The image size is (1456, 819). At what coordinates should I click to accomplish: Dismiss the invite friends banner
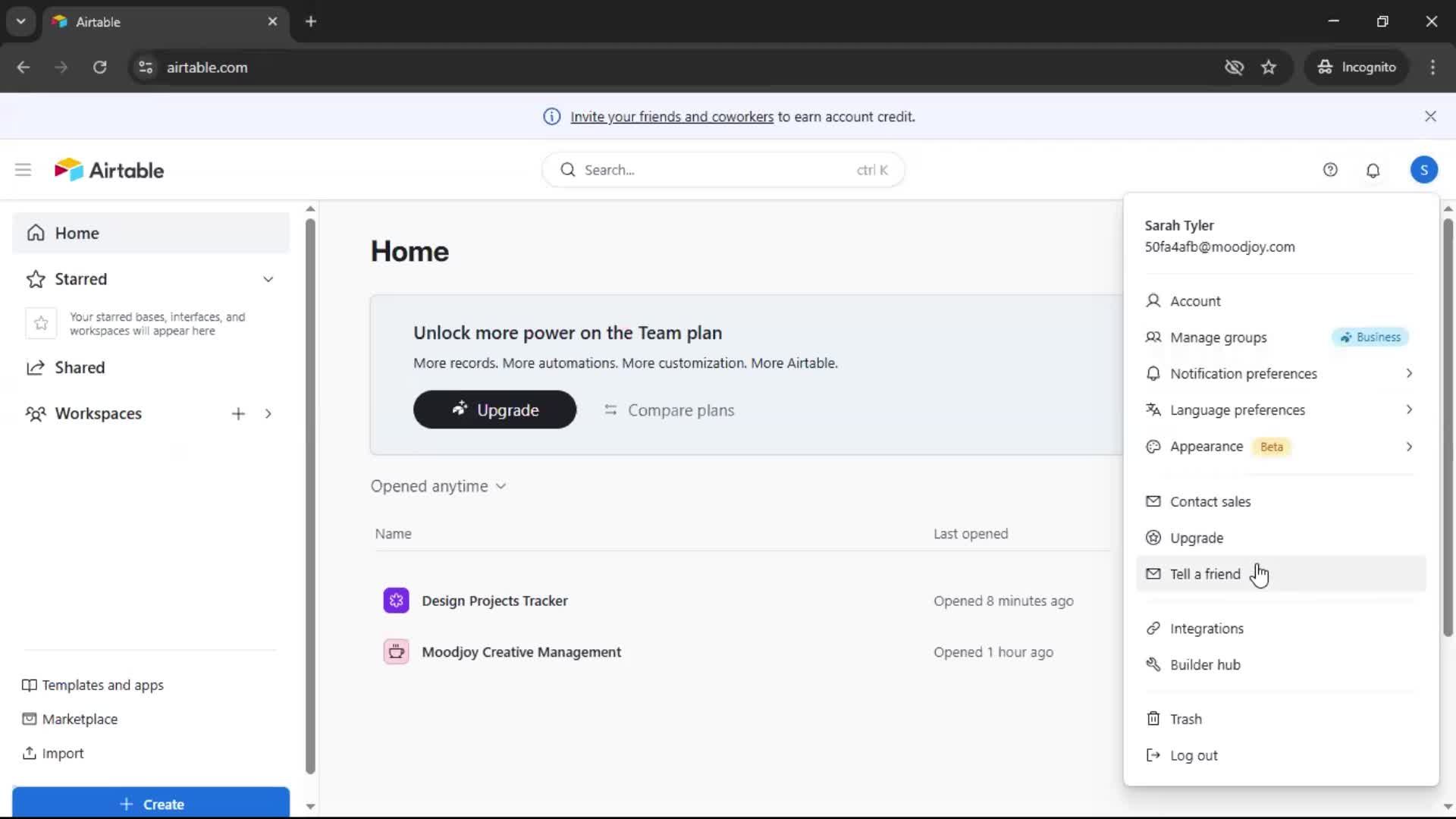[x=1430, y=116]
